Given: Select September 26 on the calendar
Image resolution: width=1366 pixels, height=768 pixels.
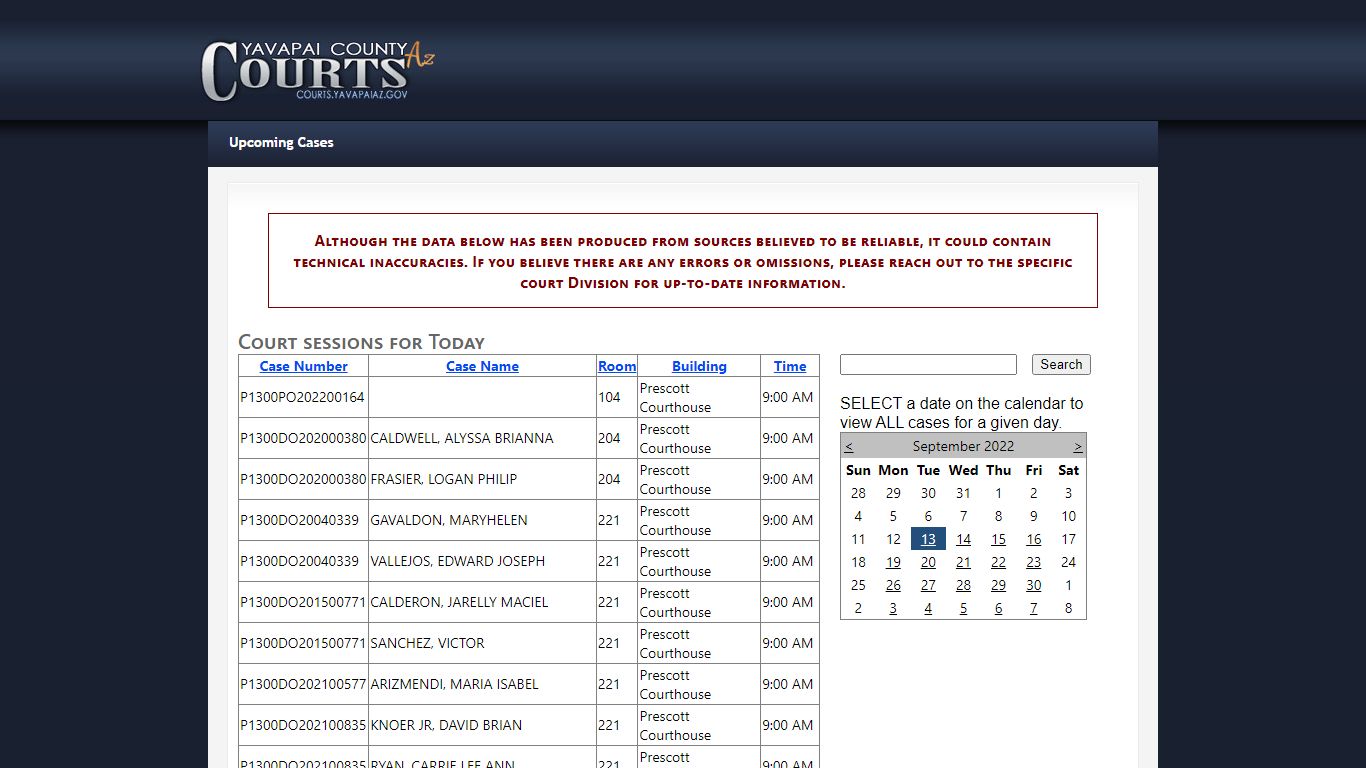Looking at the screenshot, I should [x=893, y=585].
